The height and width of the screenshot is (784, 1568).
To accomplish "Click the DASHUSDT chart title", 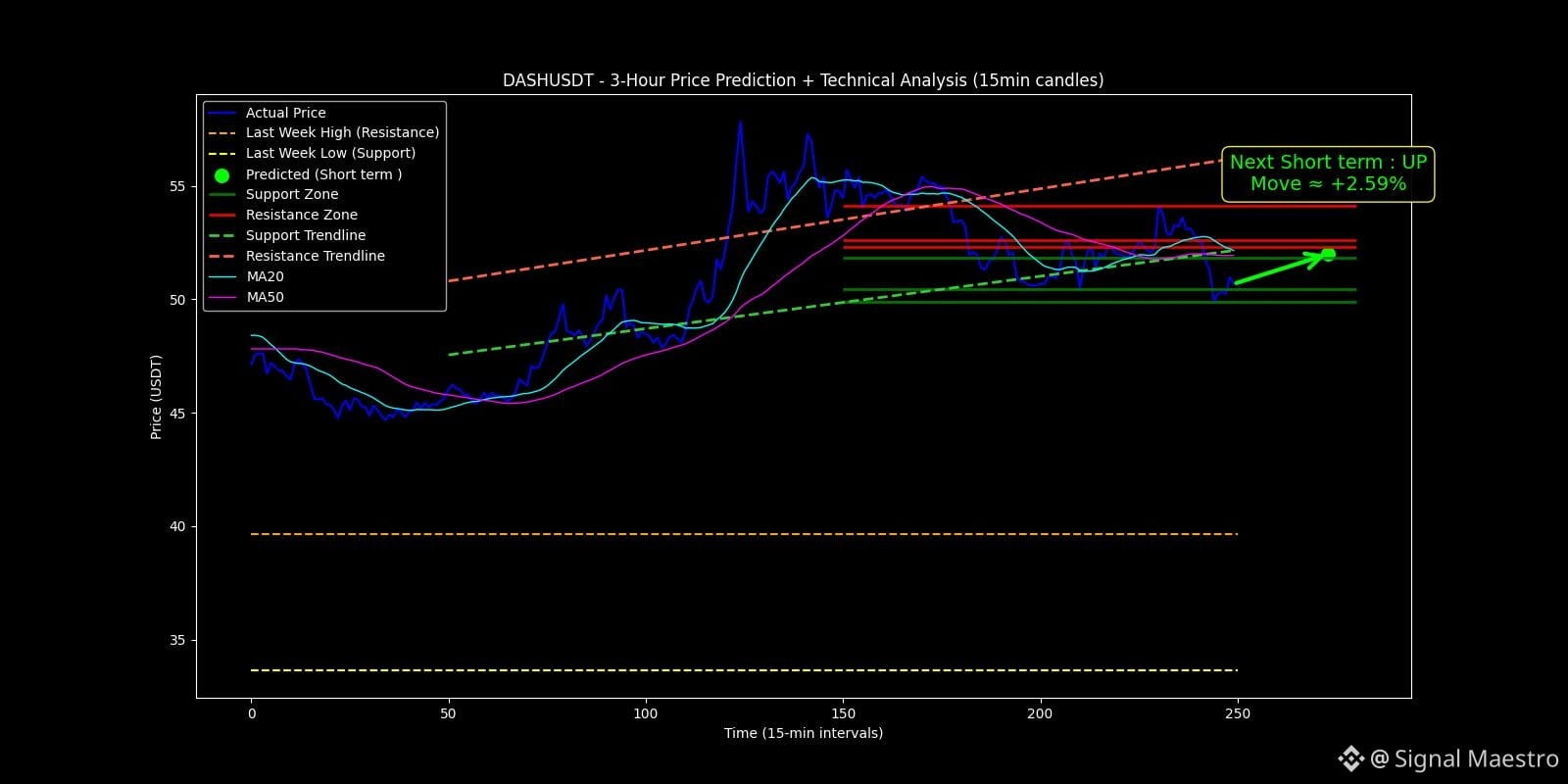I will coord(804,80).
